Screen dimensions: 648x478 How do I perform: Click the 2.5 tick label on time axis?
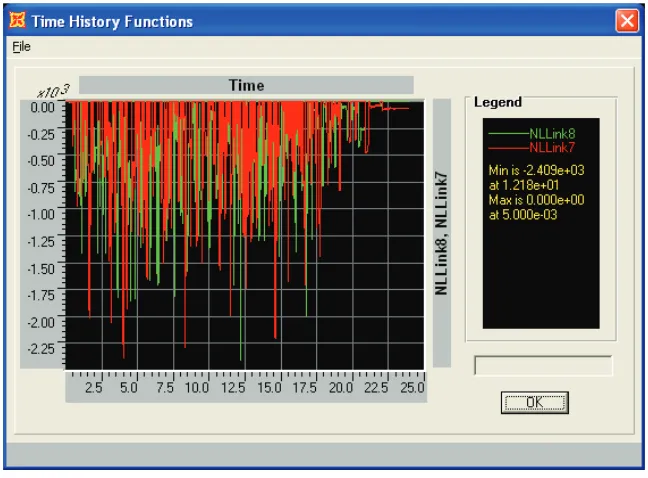point(94,388)
